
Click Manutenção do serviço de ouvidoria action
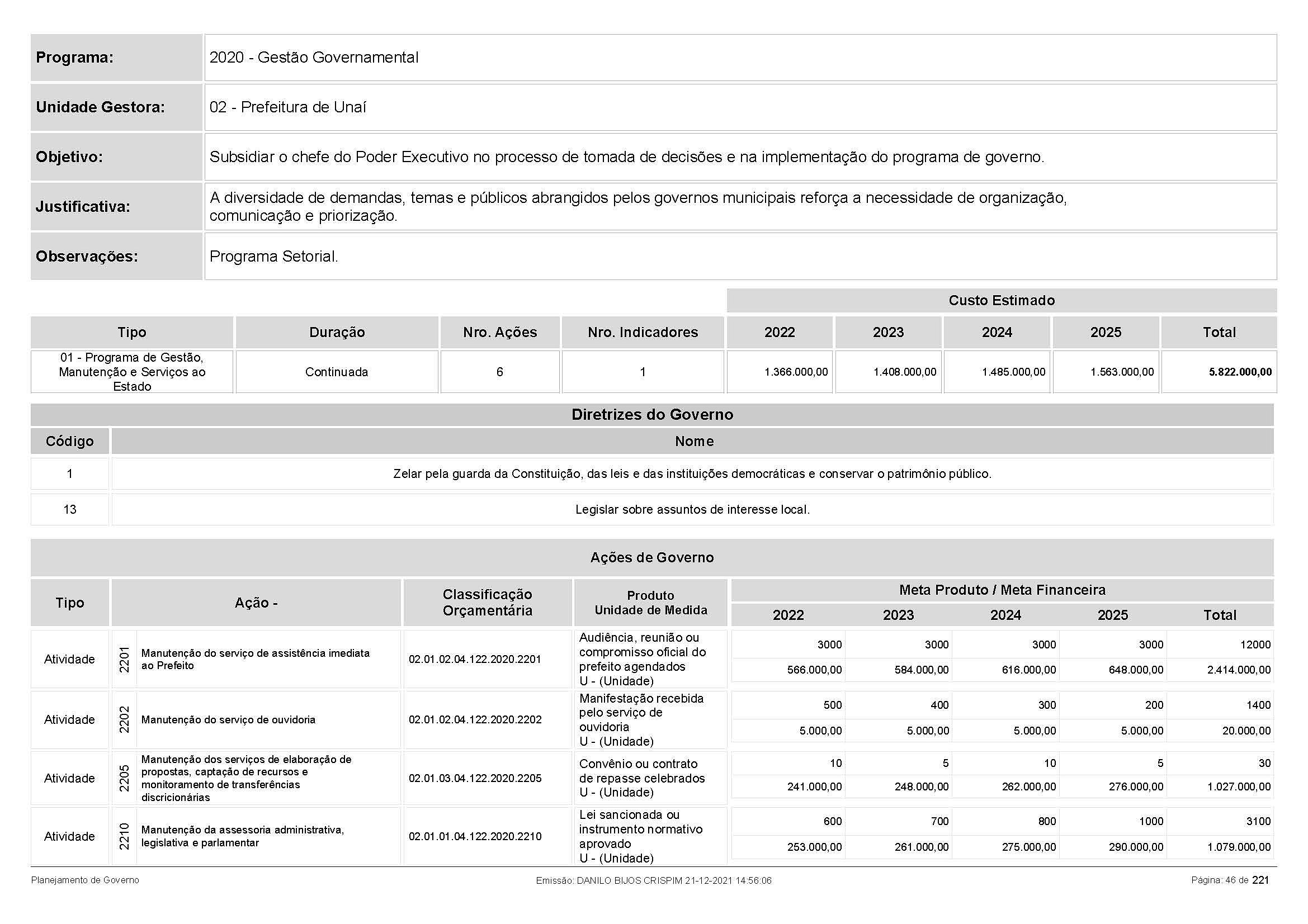[228, 719]
